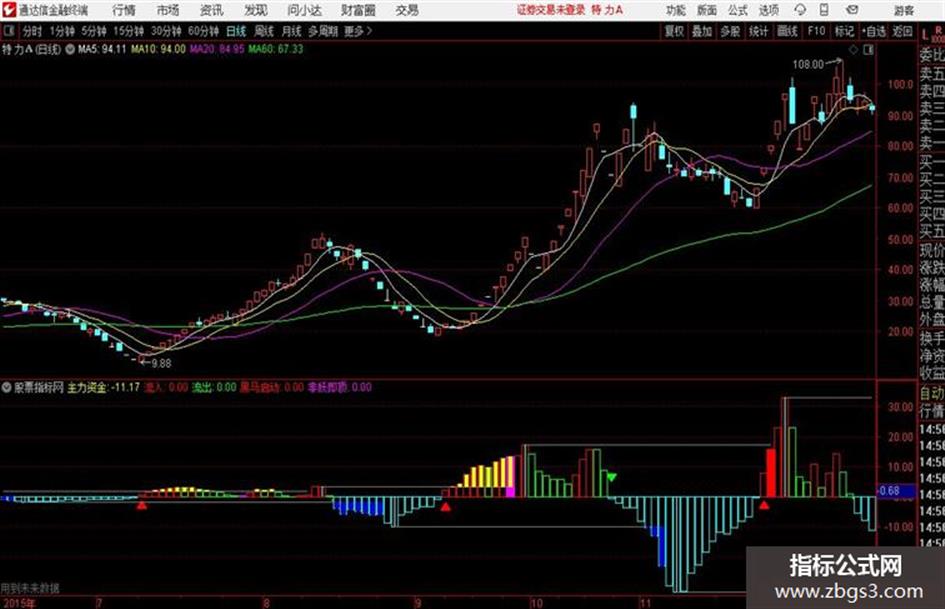The width and height of the screenshot is (945, 609).
Task: Switch to 15分钟 period tab
Action: click(x=128, y=31)
